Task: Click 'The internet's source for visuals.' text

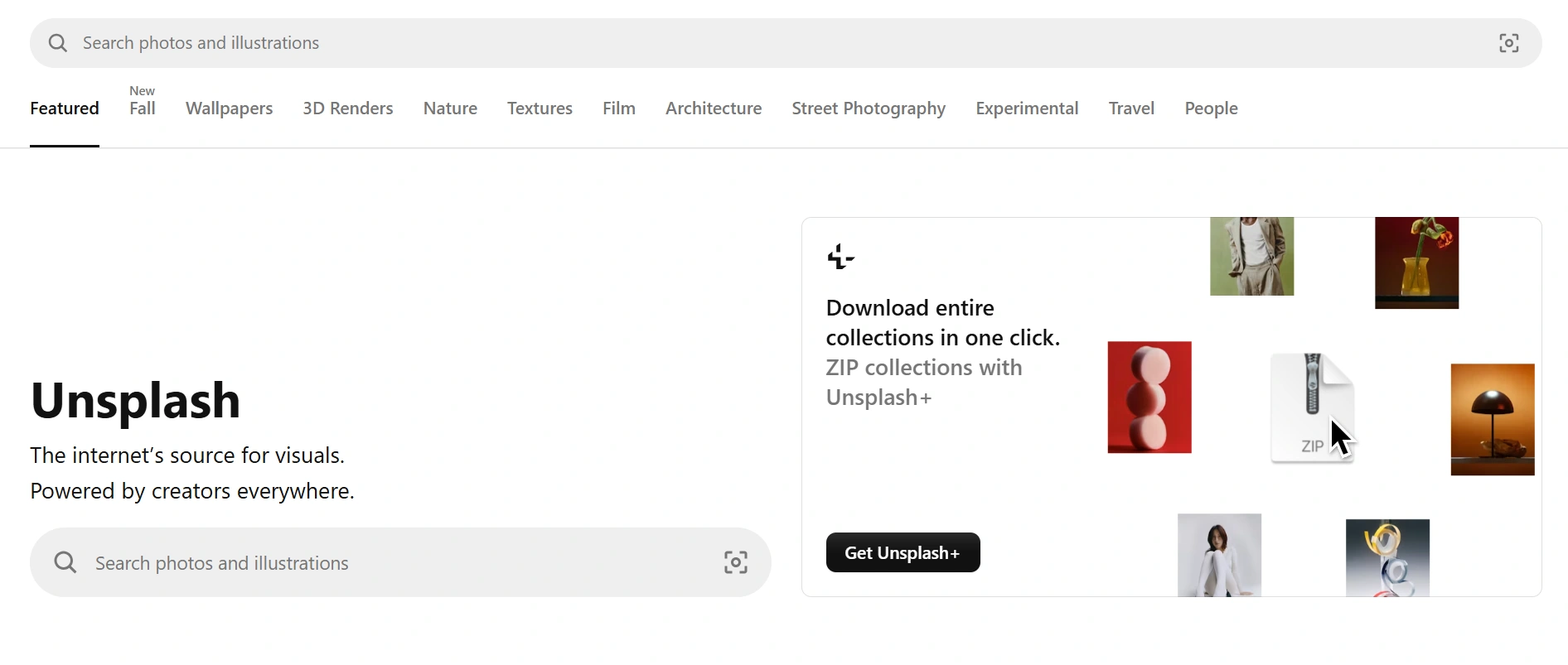Action: point(187,455)
